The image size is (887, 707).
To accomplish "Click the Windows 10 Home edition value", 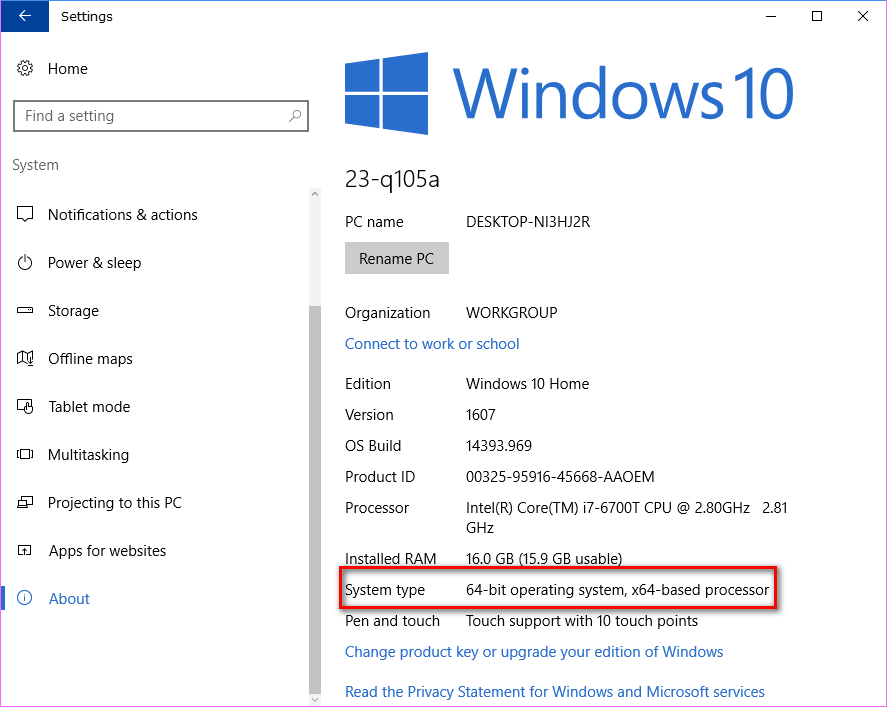I will 527,384.
